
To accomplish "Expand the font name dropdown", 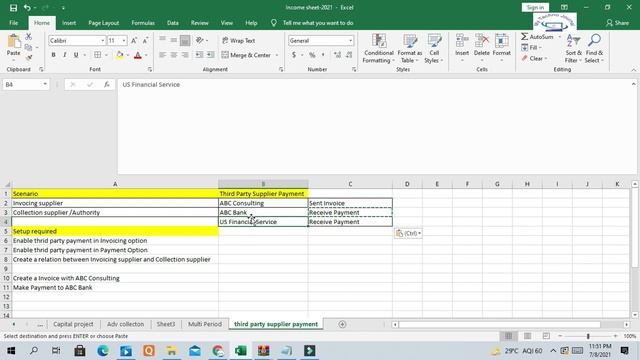I will pos(102,40).
